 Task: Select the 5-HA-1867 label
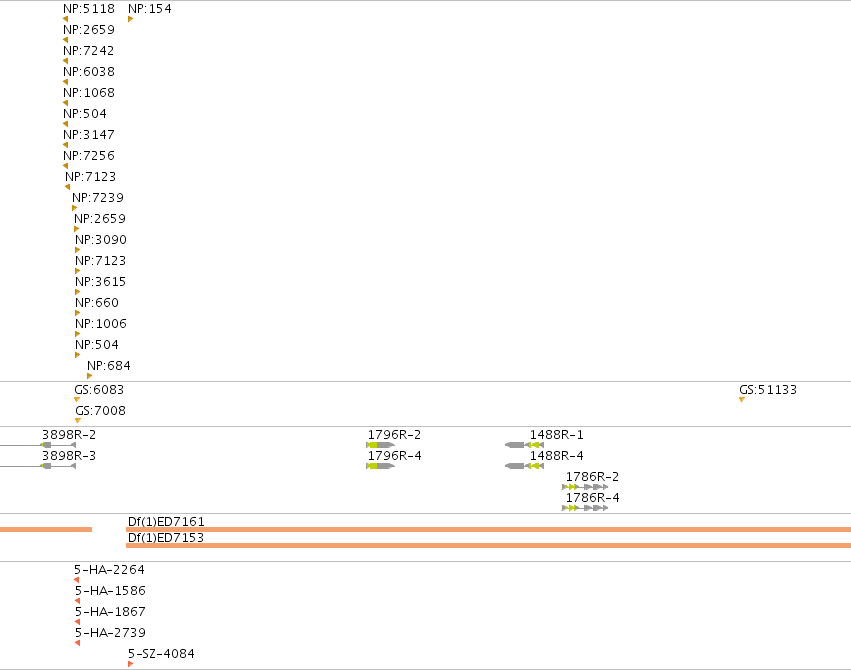(110, 611)
